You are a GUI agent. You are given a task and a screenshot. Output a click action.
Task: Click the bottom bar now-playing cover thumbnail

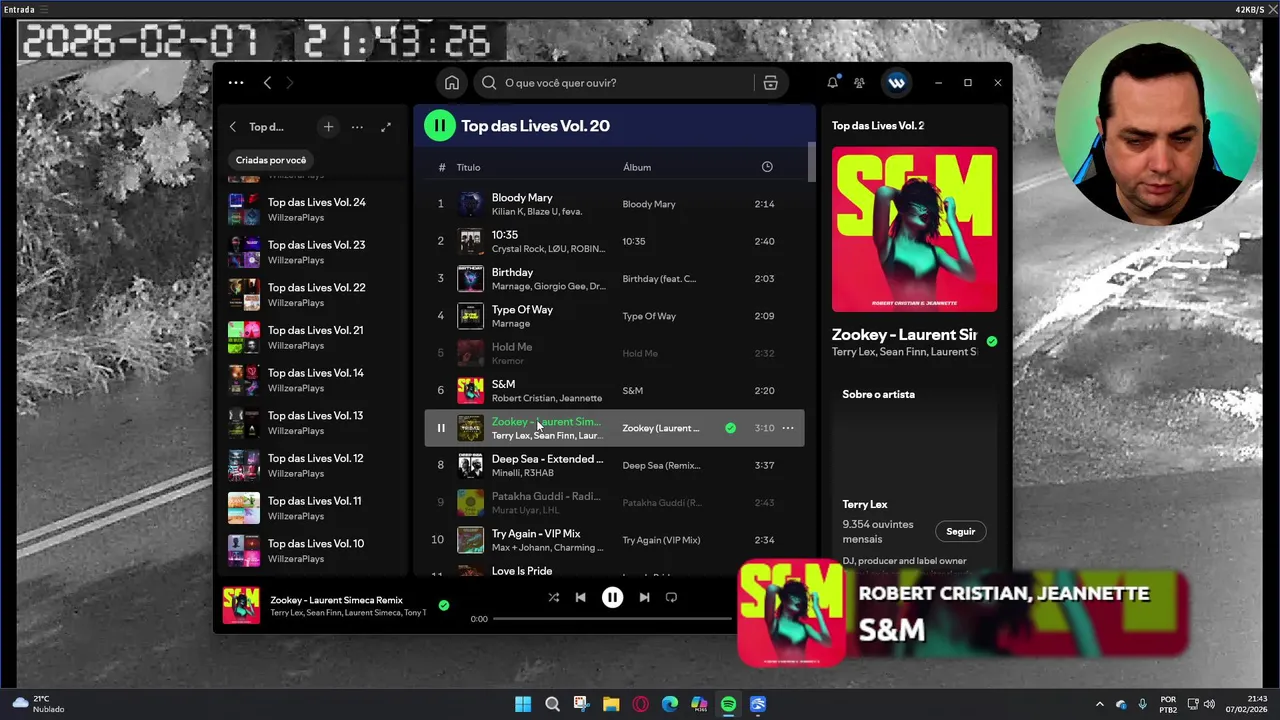241,605
